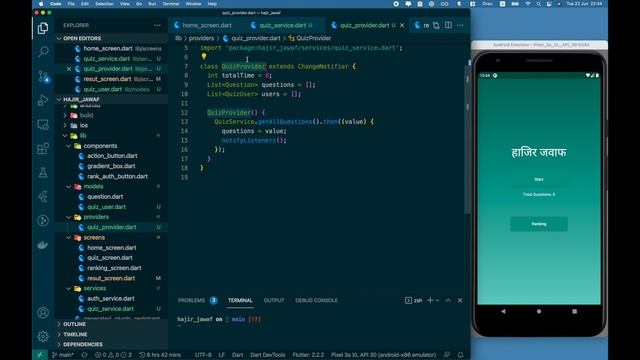Viewport: 640px width, 360px height.
Task: Open ranking_screen.dart in the file tree
Action: pyautogui.click(x=114, y=268)
